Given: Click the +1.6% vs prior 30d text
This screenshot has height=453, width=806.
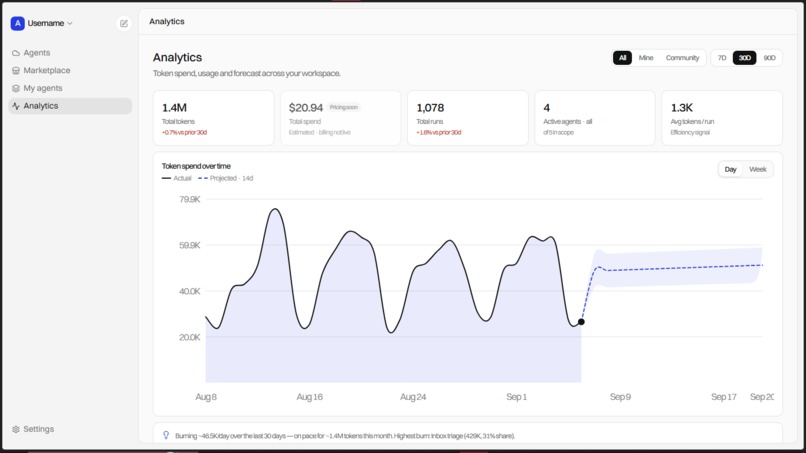Looking at the screenshot, I should (438, 133).
